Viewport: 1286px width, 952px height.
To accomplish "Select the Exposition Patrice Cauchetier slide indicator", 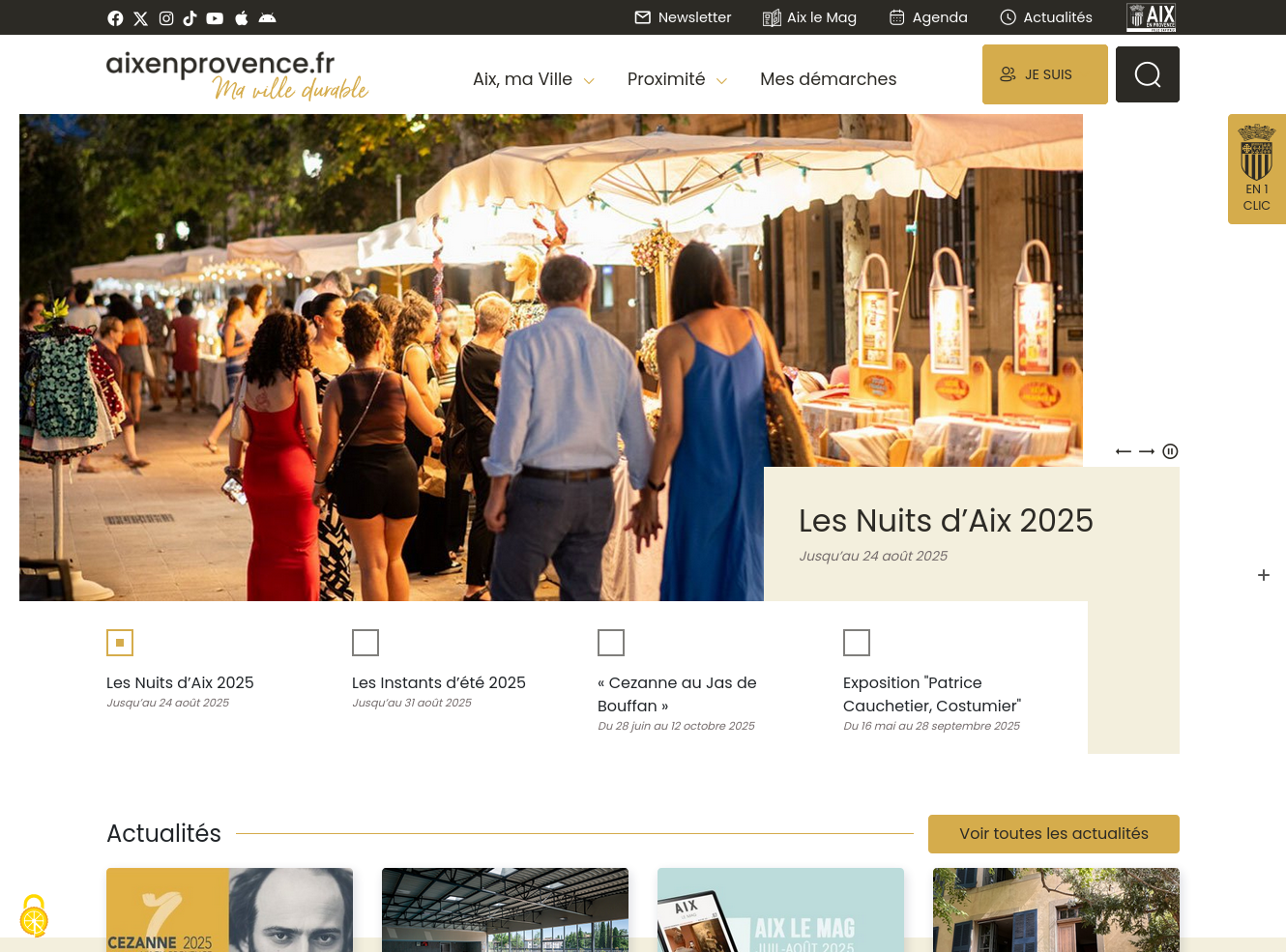I will click(857, 643).
